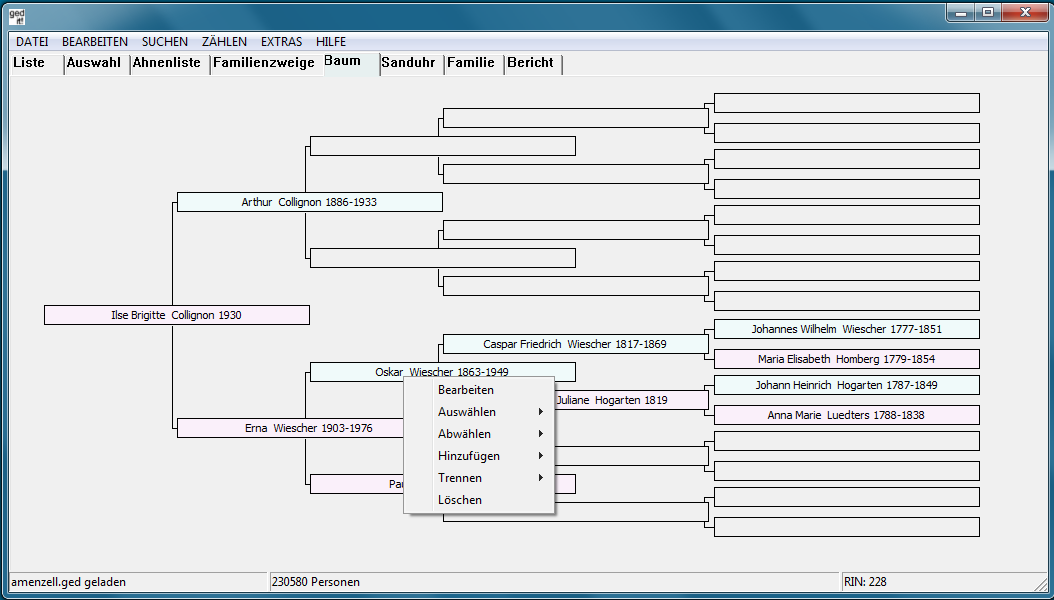Click the 'amenzell.ged geladen' status text
The width and height of the screenshot is (1054, 600).
pos(68,582)
